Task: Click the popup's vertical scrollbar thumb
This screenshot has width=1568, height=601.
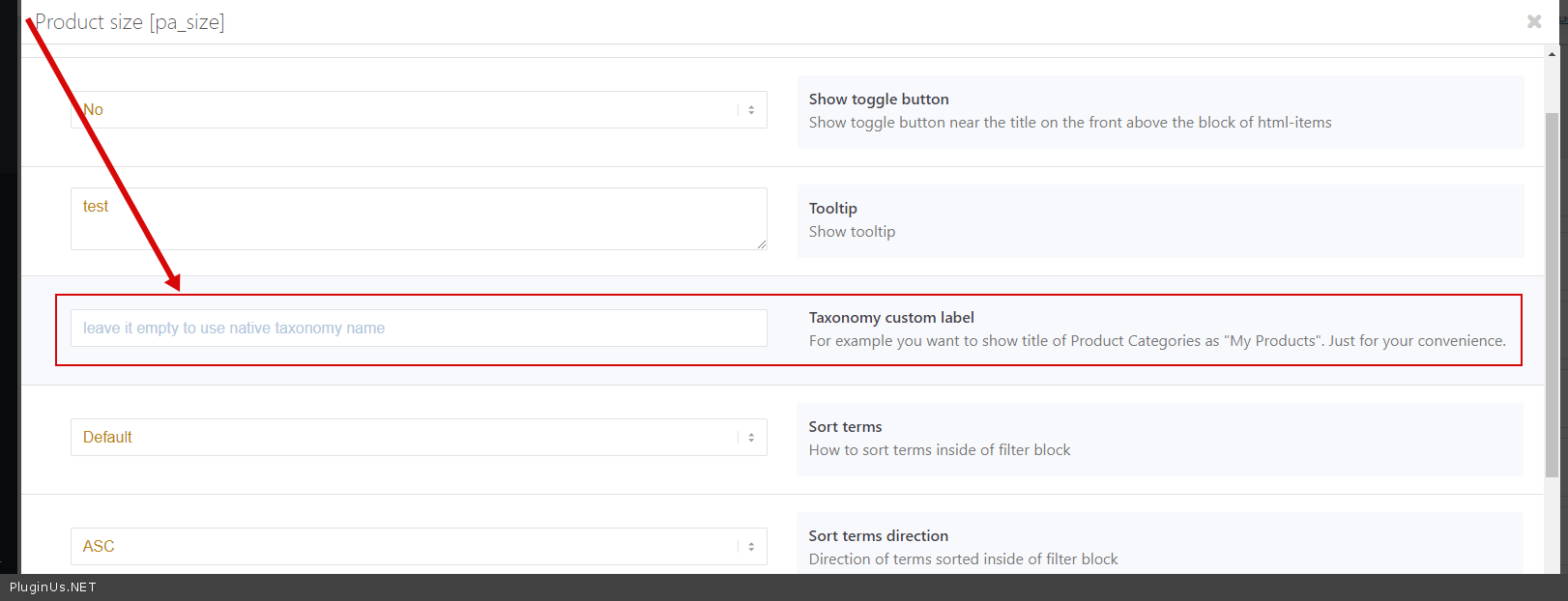Action: 1553,290
